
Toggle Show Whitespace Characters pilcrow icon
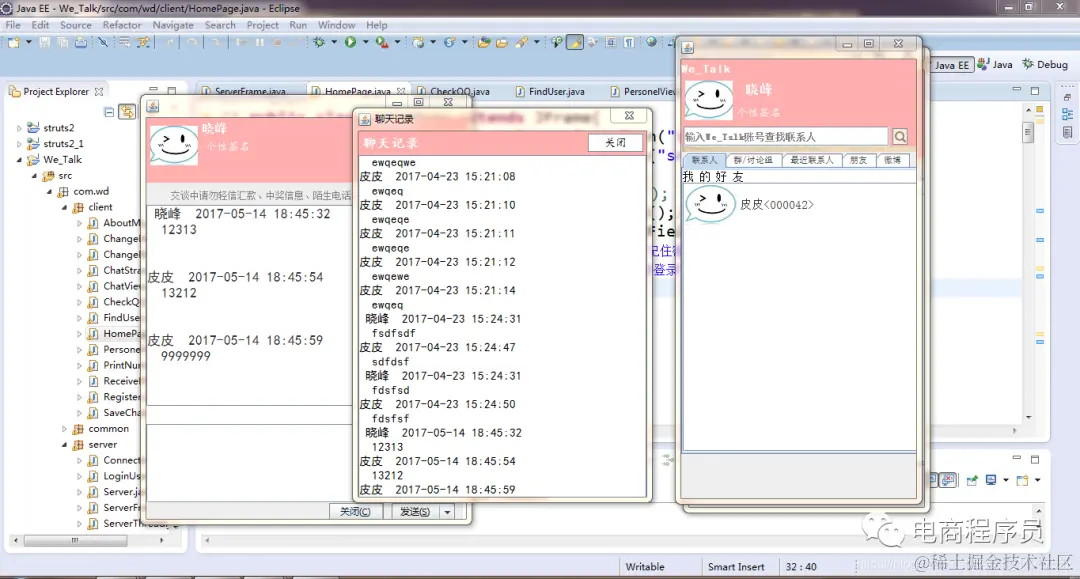point(629,43)
